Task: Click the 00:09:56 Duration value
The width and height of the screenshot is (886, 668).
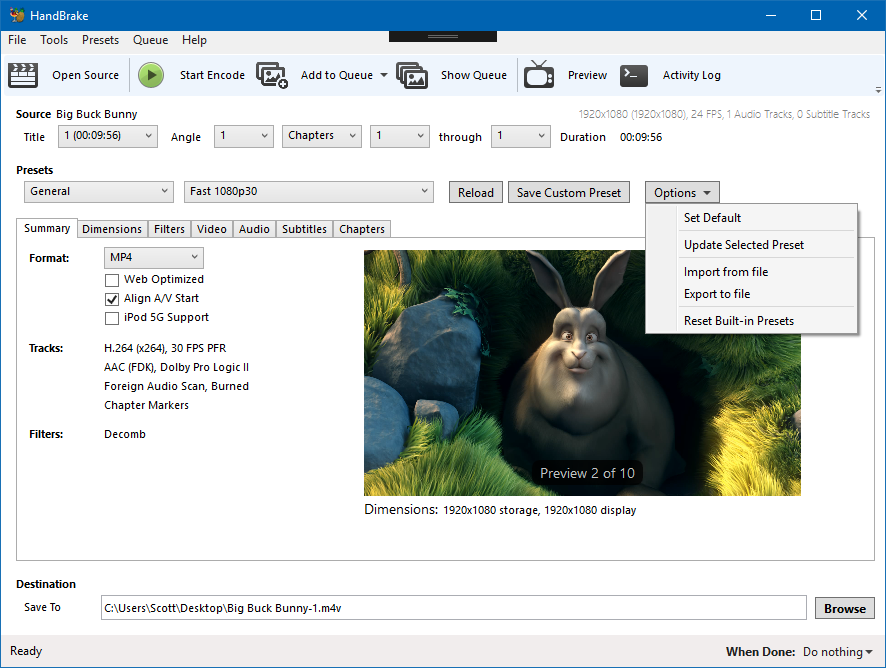Action: point(641,137)
